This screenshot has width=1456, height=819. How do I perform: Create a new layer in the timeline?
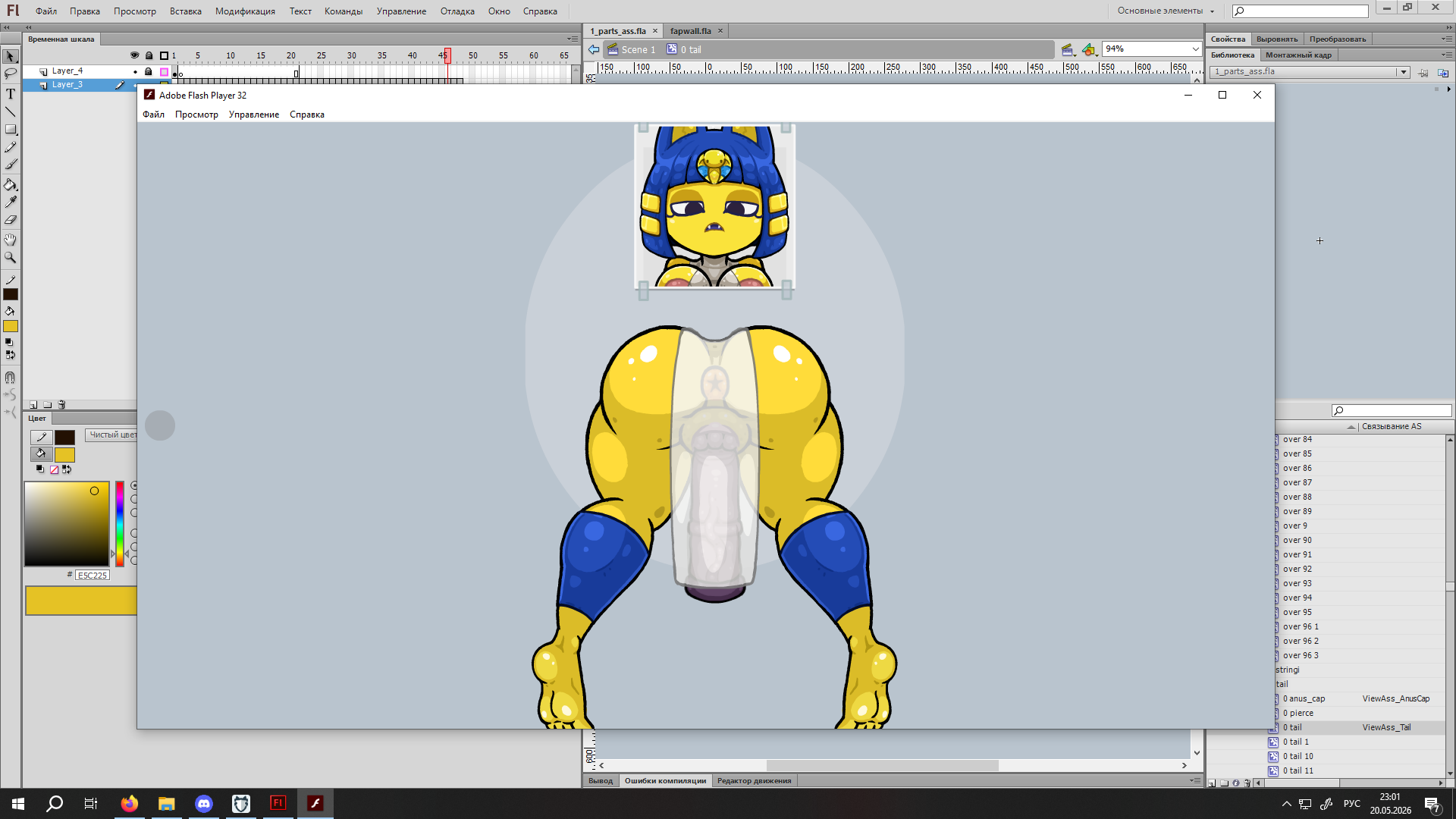pyautogui.click(x=33, y=404)
